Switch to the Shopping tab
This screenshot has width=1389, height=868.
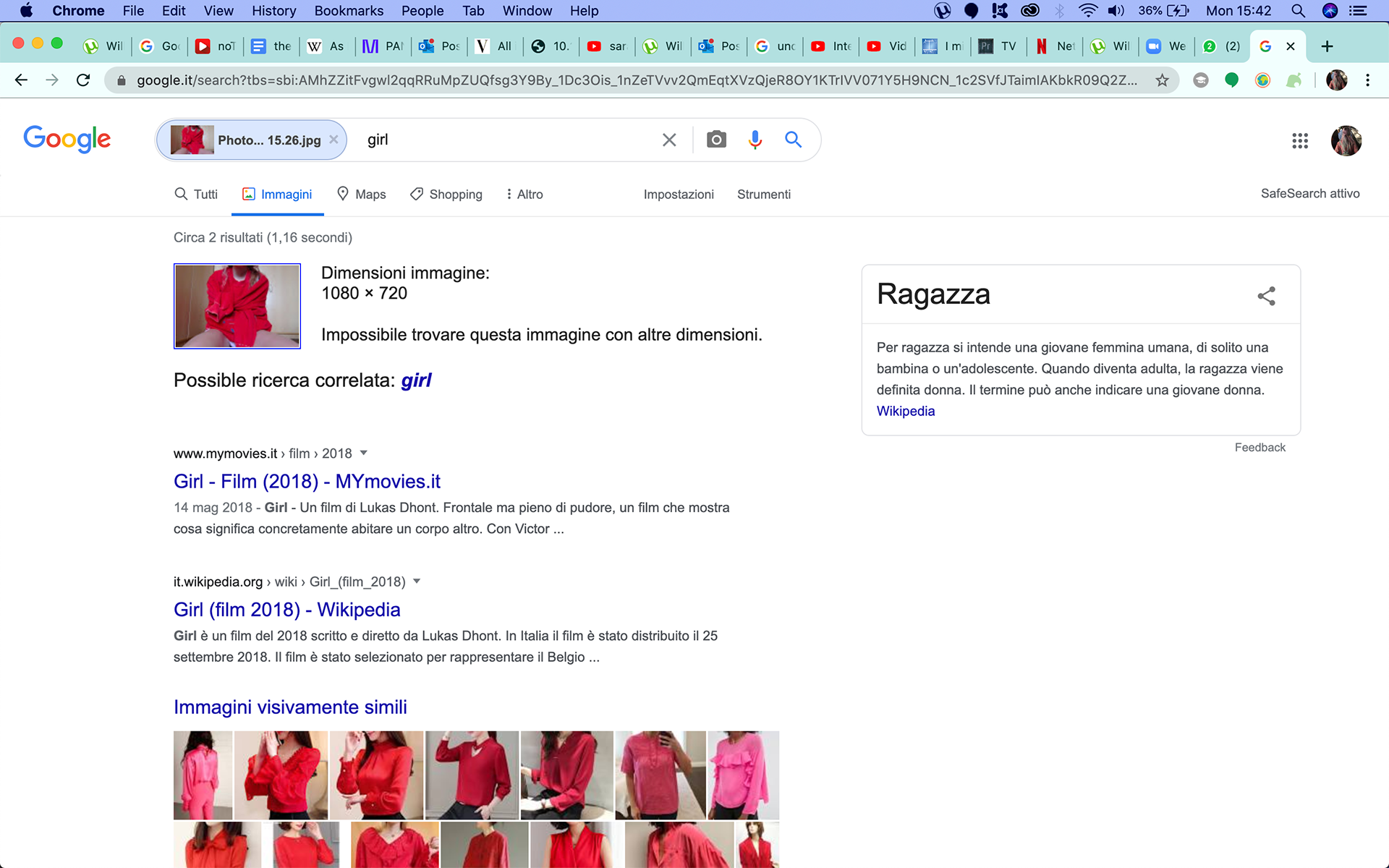pyautogui.click(x=446, y=194)
